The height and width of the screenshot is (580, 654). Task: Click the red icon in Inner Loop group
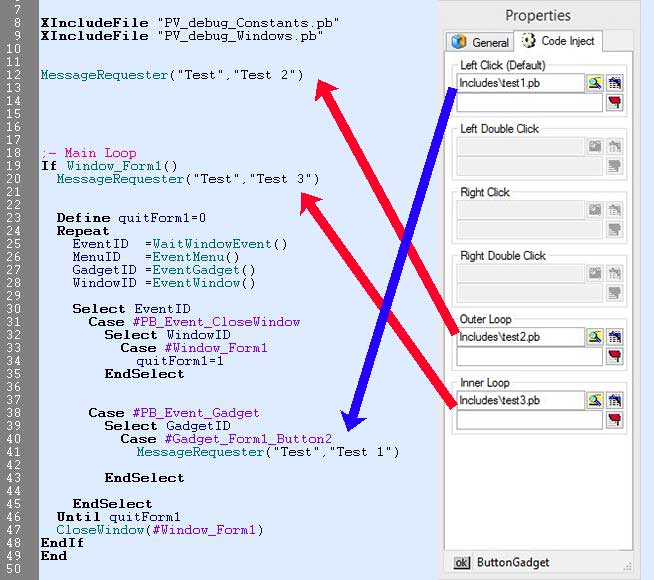pos(615,420)
